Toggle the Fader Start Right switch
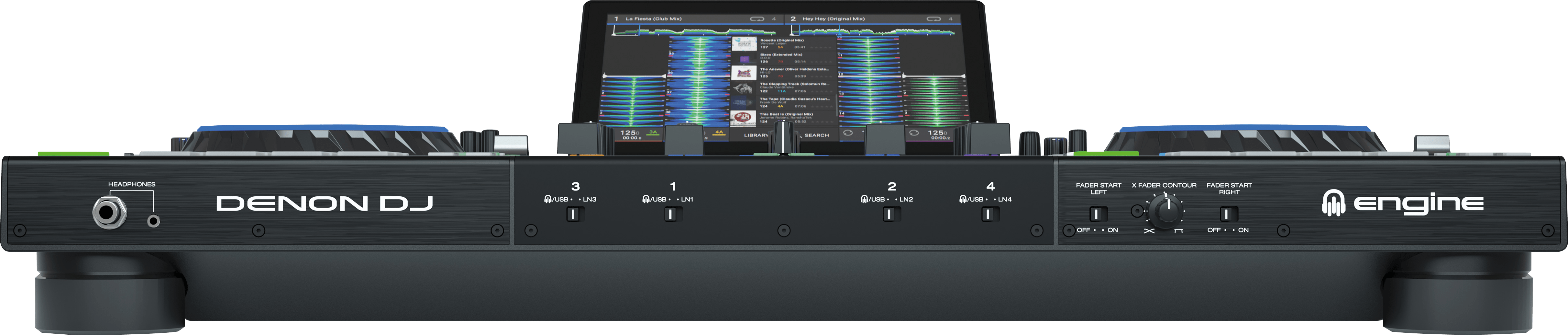 pyautogui.click(x=1228, y=214)
